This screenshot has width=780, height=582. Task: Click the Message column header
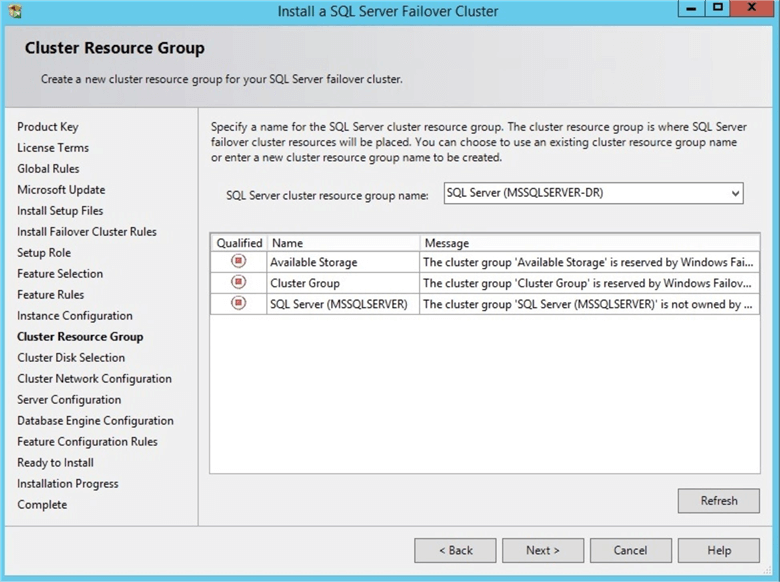point(589,243)
